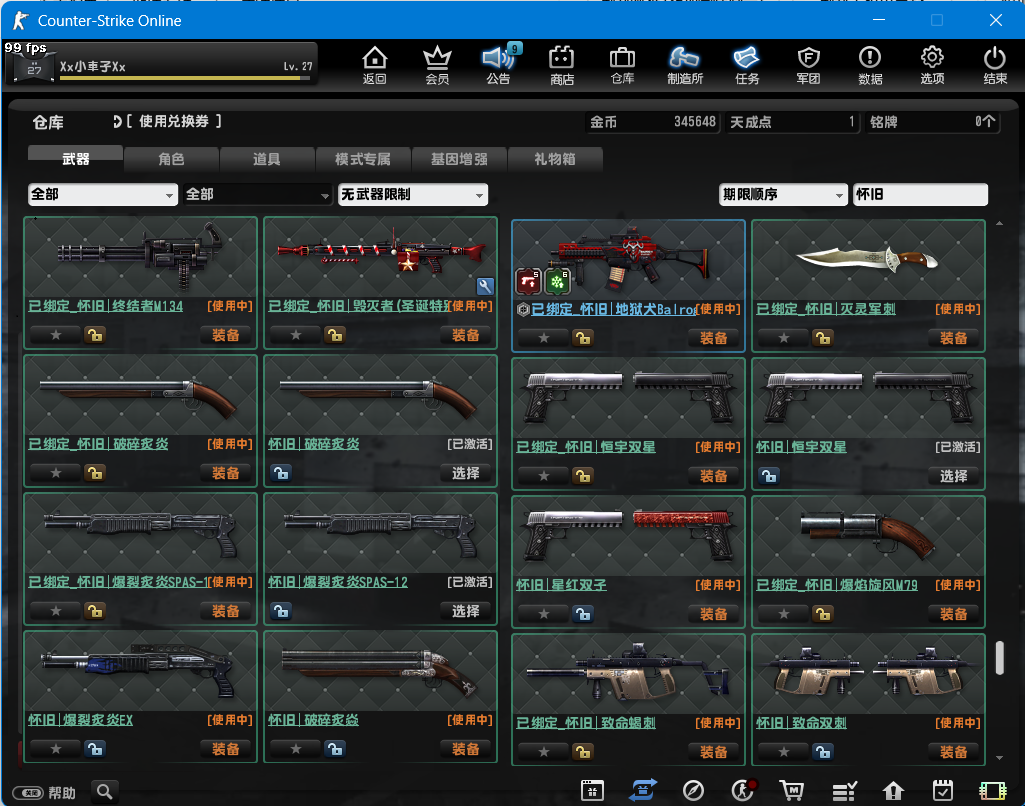Switch to the 角色 tab
Image resolution: width=1025 pixels, height=806 pixels.
(x=171, y=159)
